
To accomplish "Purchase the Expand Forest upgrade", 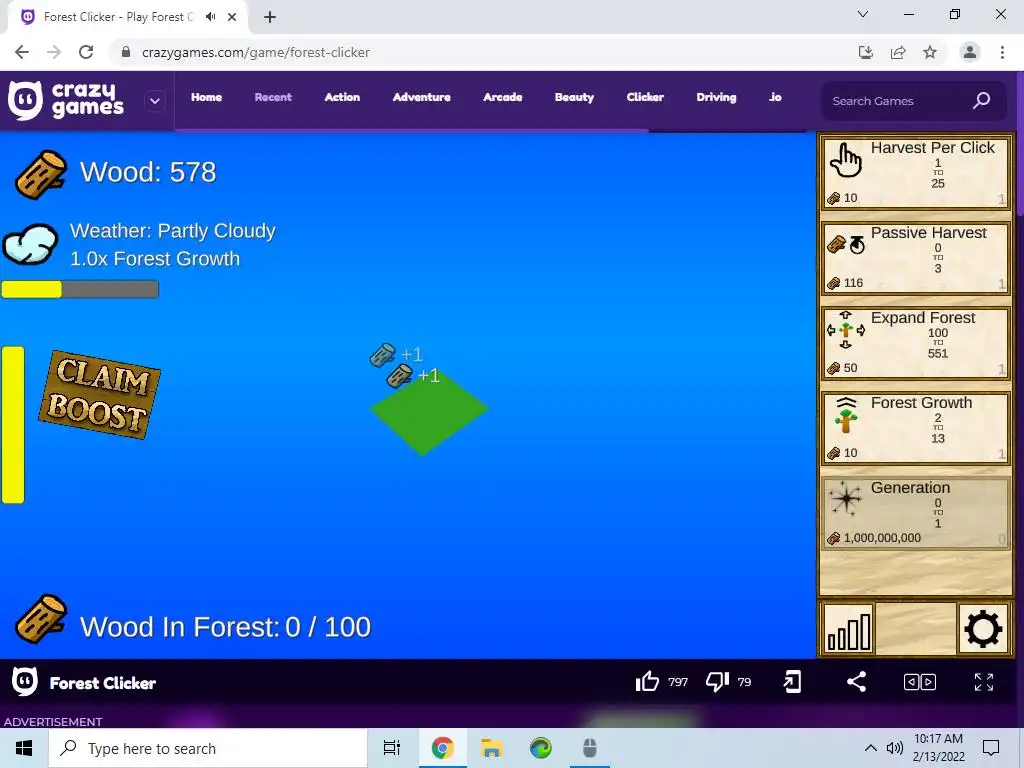I will (915, 342).
